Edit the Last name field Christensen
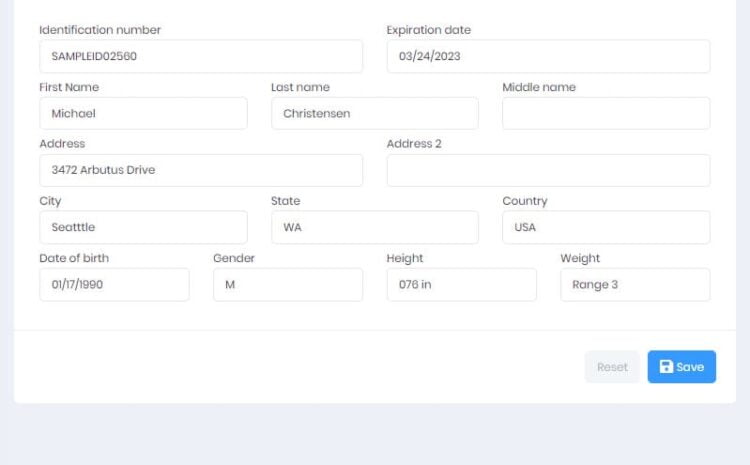 click(x=375, y=113)
